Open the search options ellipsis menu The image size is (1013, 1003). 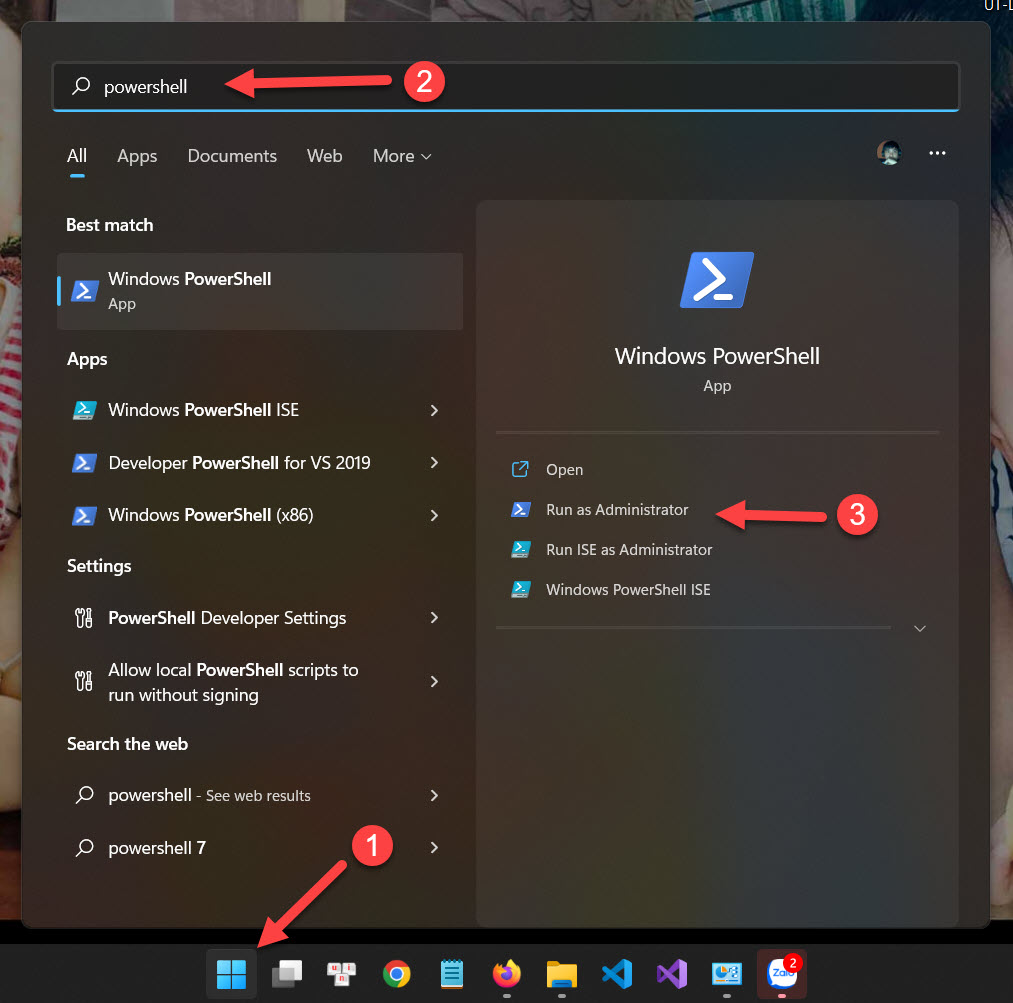pos(937,152)
